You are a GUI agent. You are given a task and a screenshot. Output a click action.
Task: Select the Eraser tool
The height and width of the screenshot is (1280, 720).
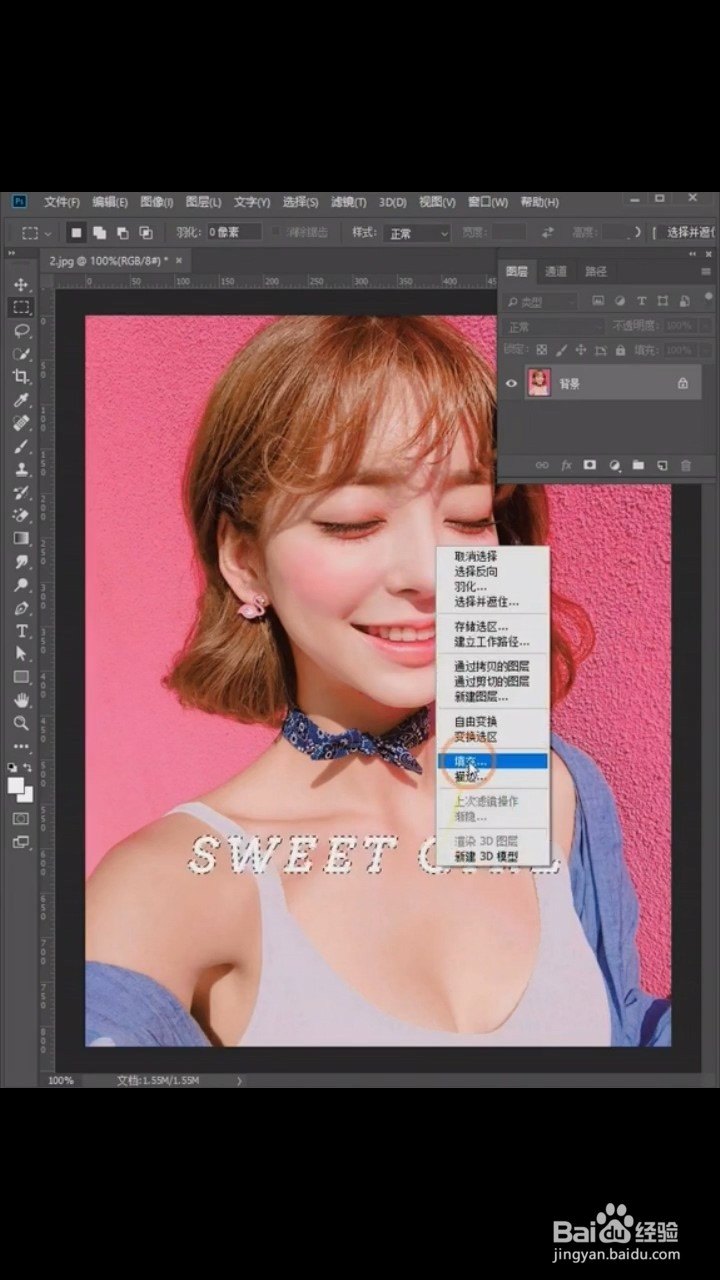21,515
